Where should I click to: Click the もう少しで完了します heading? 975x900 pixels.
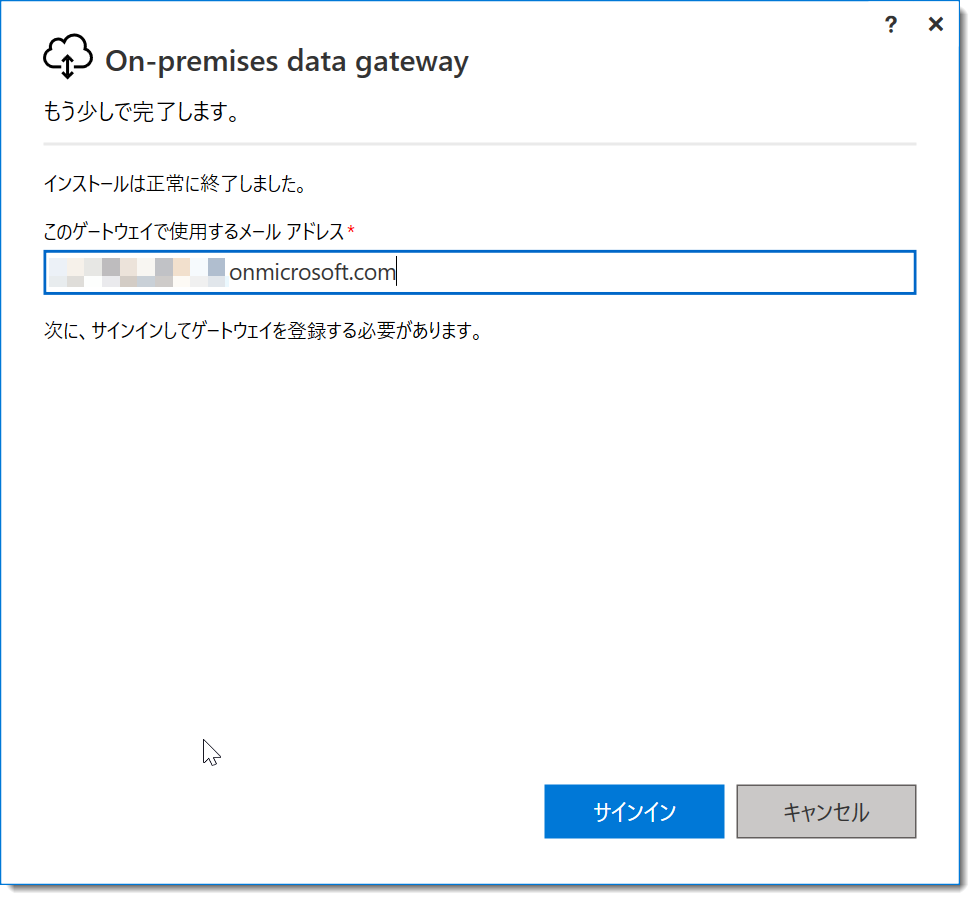point(141,112)
